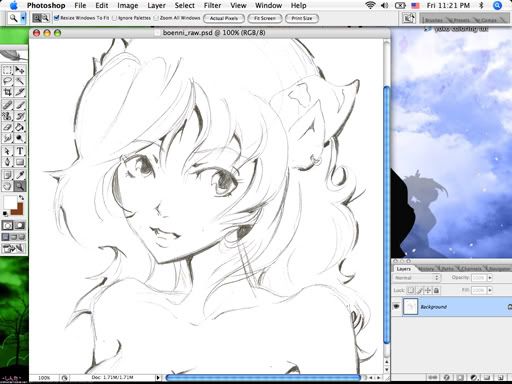Select the Type tool
The image size is (512, 384).
pos(20,151)
